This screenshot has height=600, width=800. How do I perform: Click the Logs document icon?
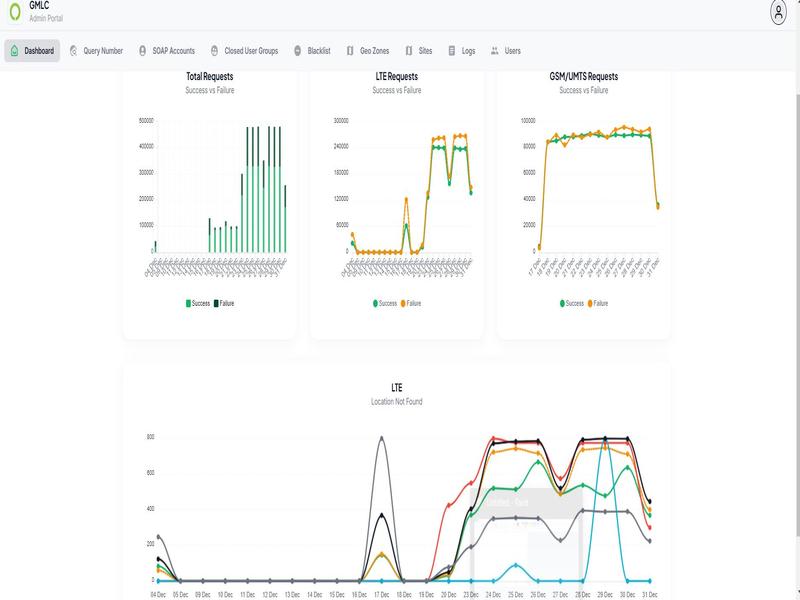(x=452, y=50)
